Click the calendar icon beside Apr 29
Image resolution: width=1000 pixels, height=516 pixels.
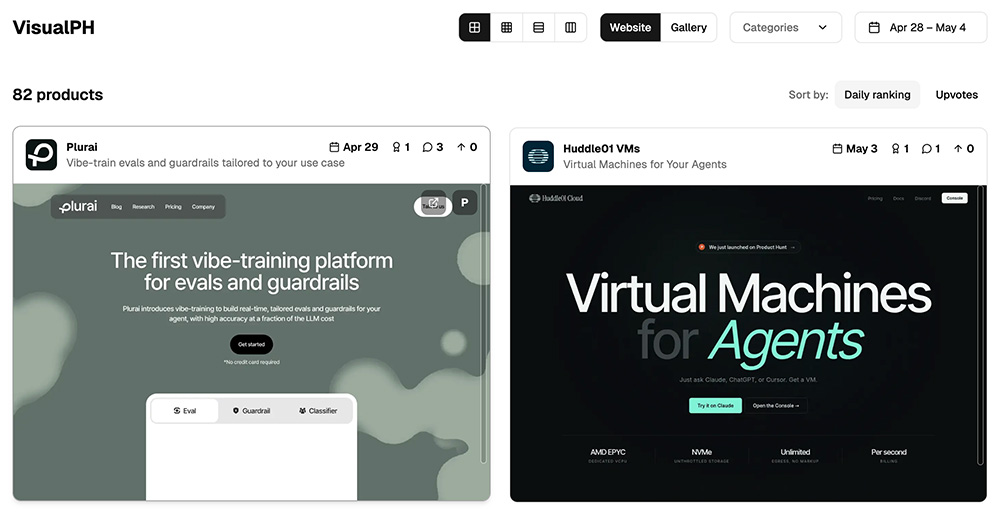(334, 147)
